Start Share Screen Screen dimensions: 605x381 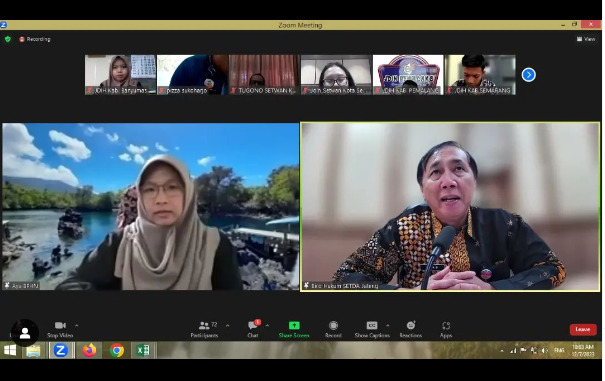(x=294, y=329)
